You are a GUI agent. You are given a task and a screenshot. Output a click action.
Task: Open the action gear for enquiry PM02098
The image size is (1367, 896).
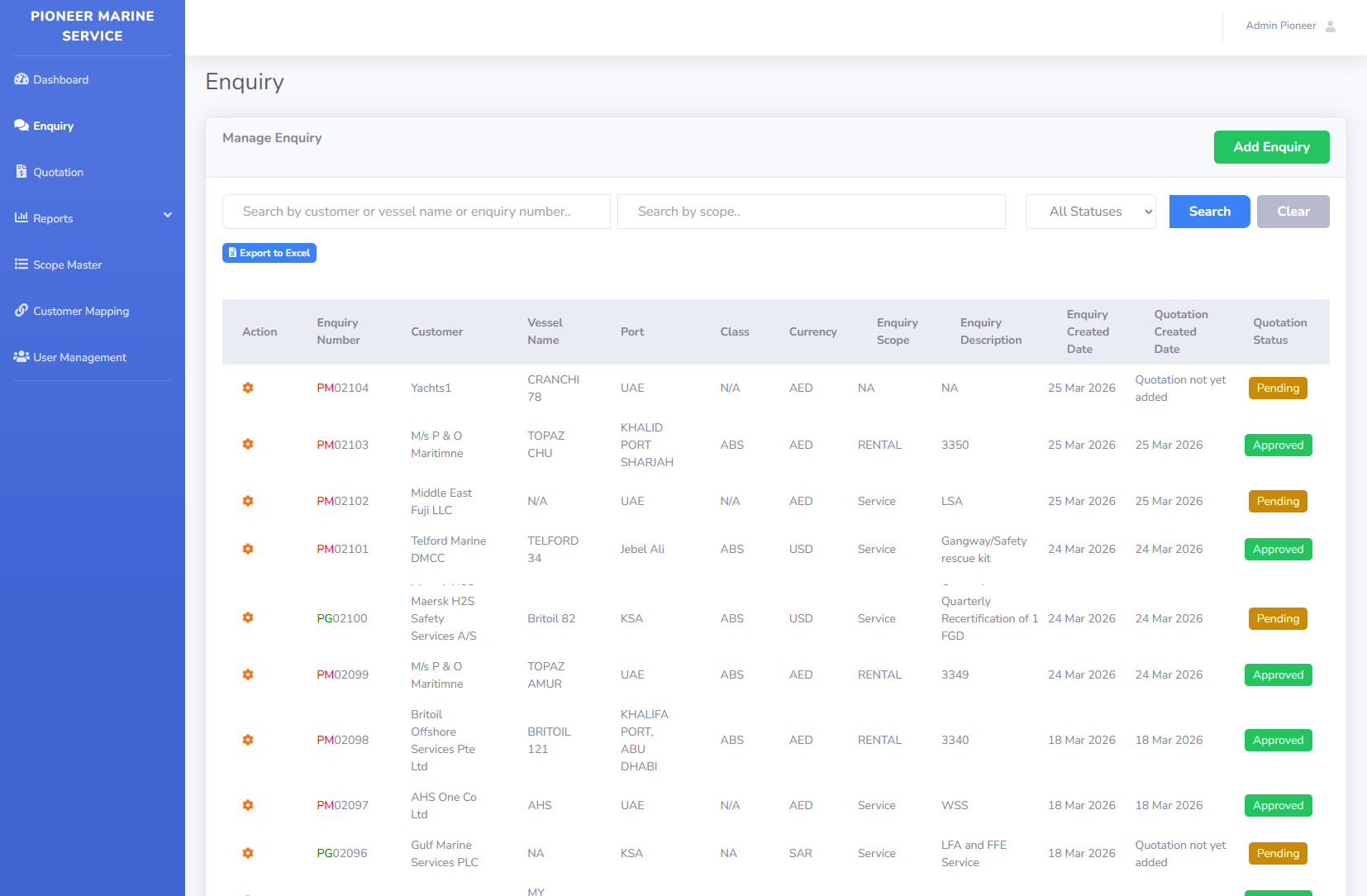(x=248, y=740)
